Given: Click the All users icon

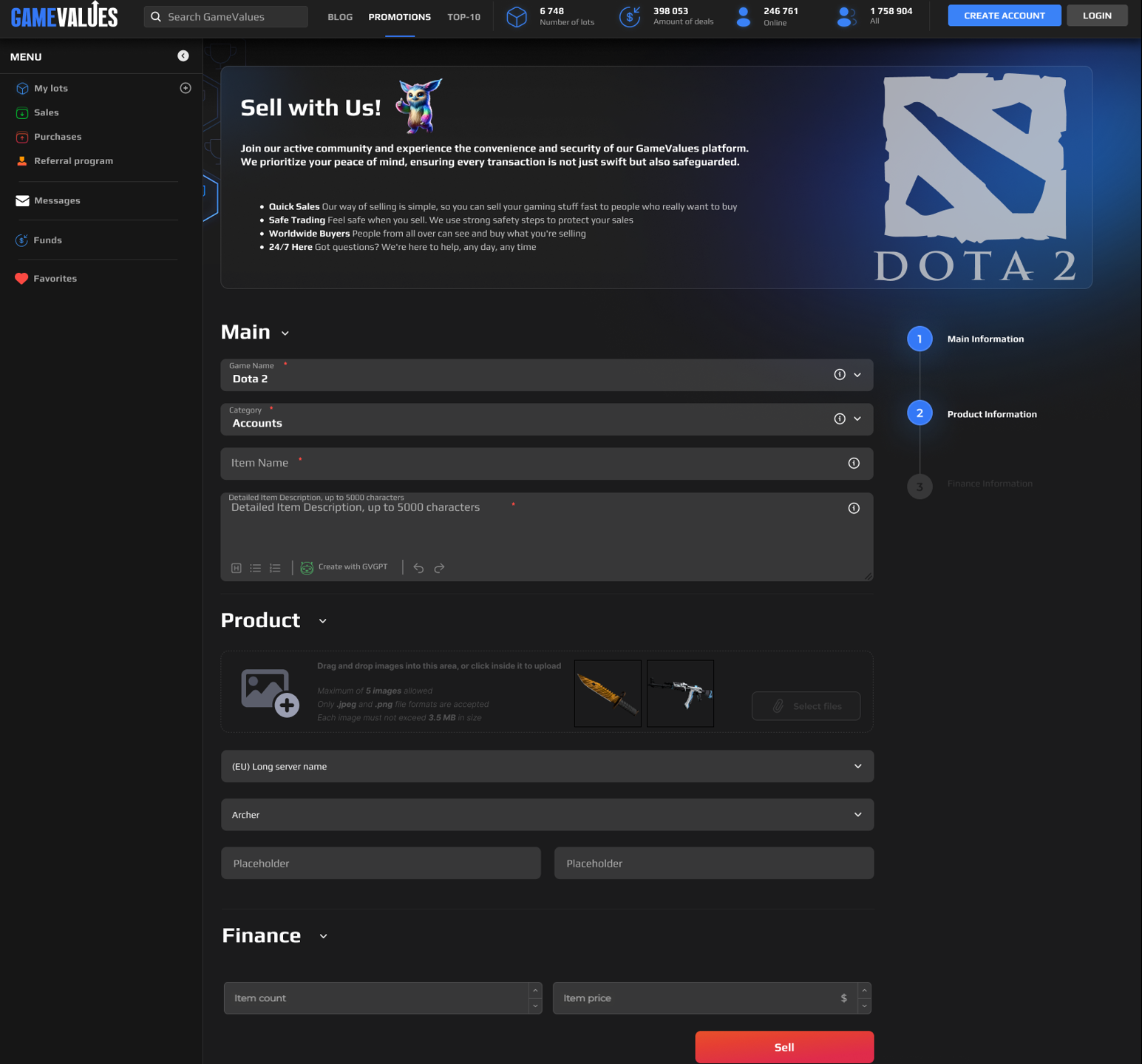Looking at the screenshot, I should [x=846, y=16].
